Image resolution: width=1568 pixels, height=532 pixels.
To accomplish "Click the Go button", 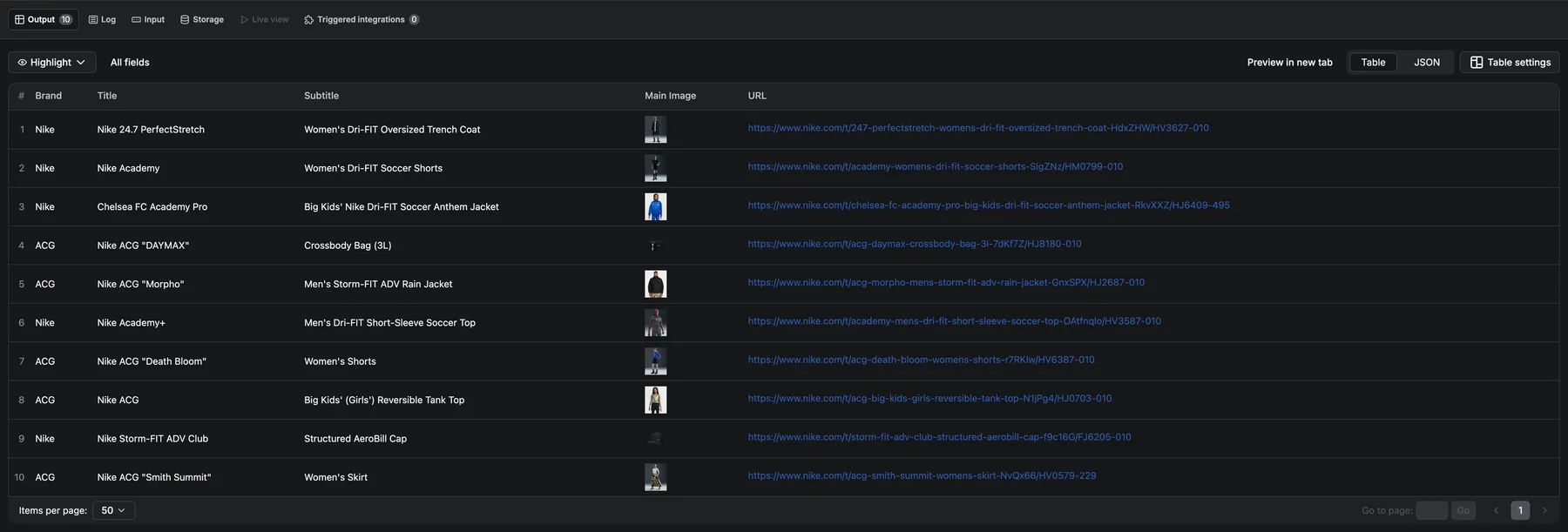I will 1463,510.
